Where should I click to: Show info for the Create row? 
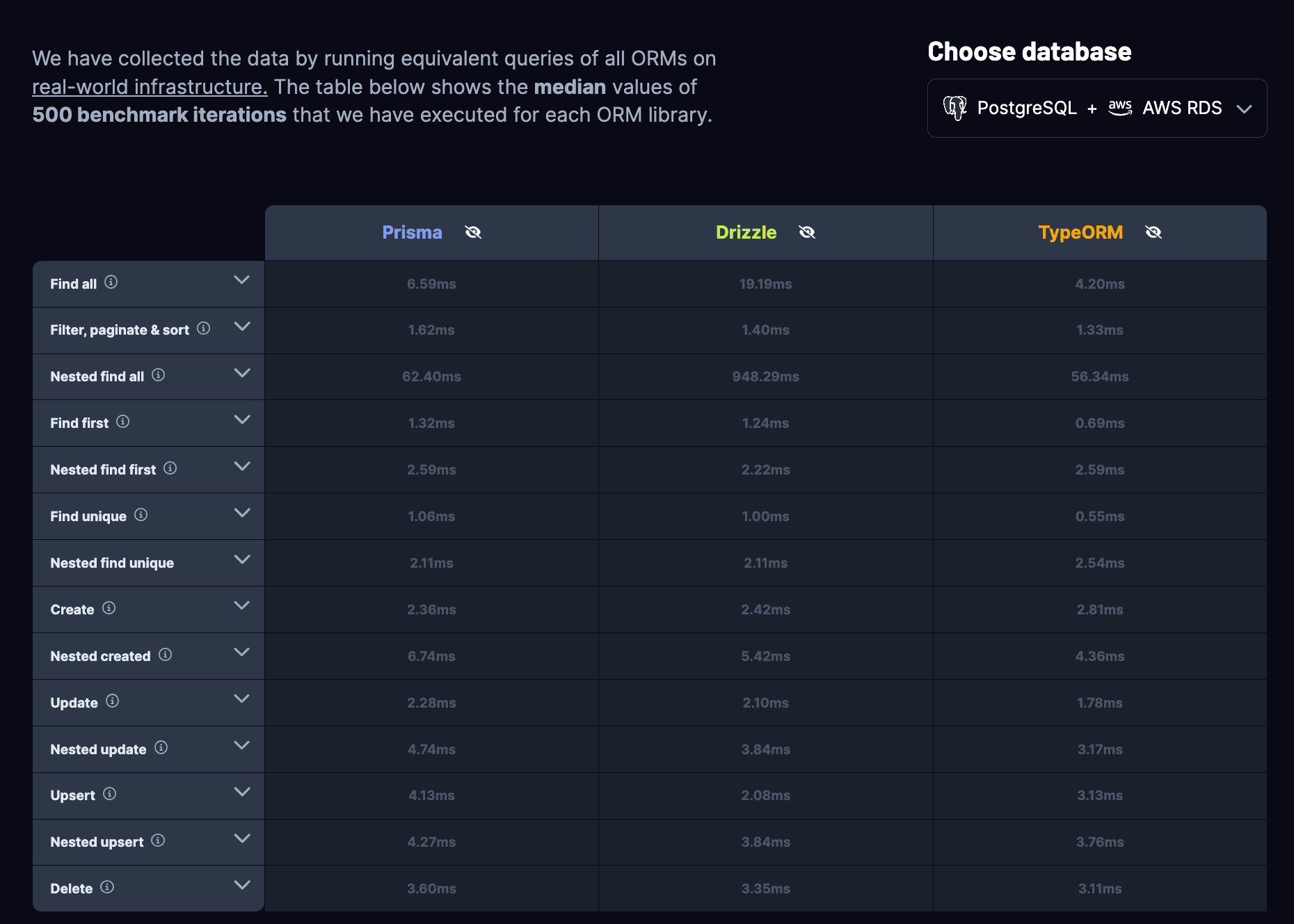(109, 608)
